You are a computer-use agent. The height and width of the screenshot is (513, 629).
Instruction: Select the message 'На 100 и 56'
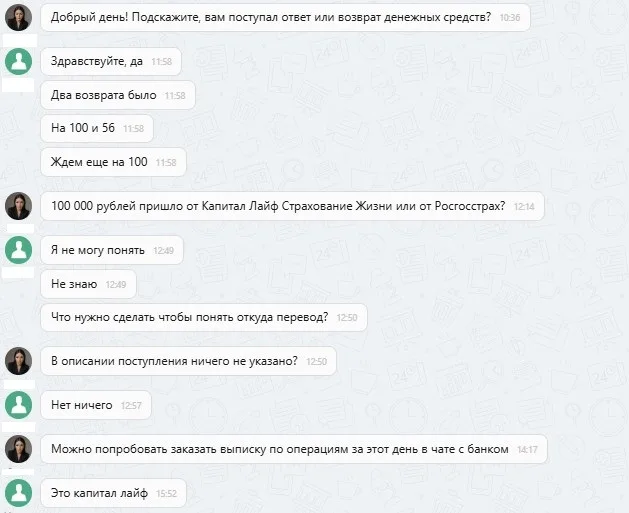97,128
